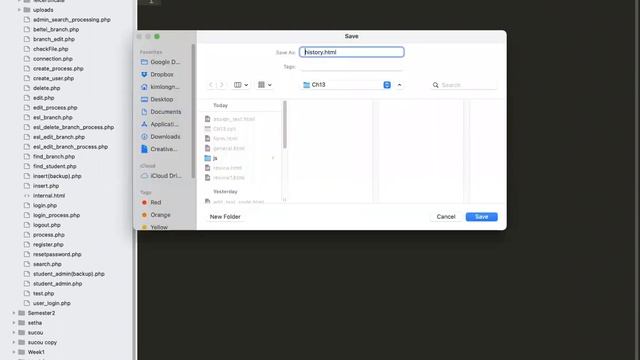Go to Documents in the Save dialog sidebar
Image resolution: width=640 pixels, height=360 pixels.
pos(161,111)
